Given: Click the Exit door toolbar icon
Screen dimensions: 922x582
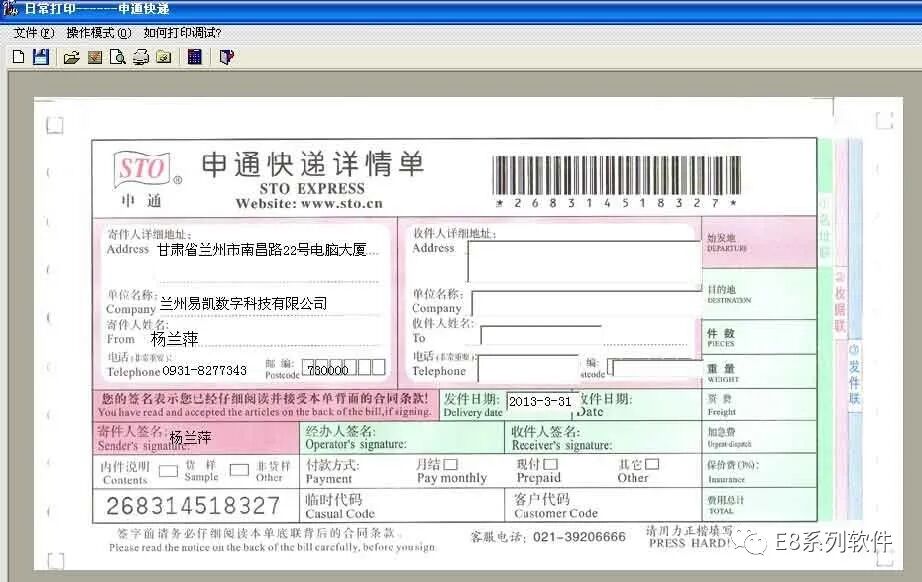Looking at the screenshot, I should [226, 57].
